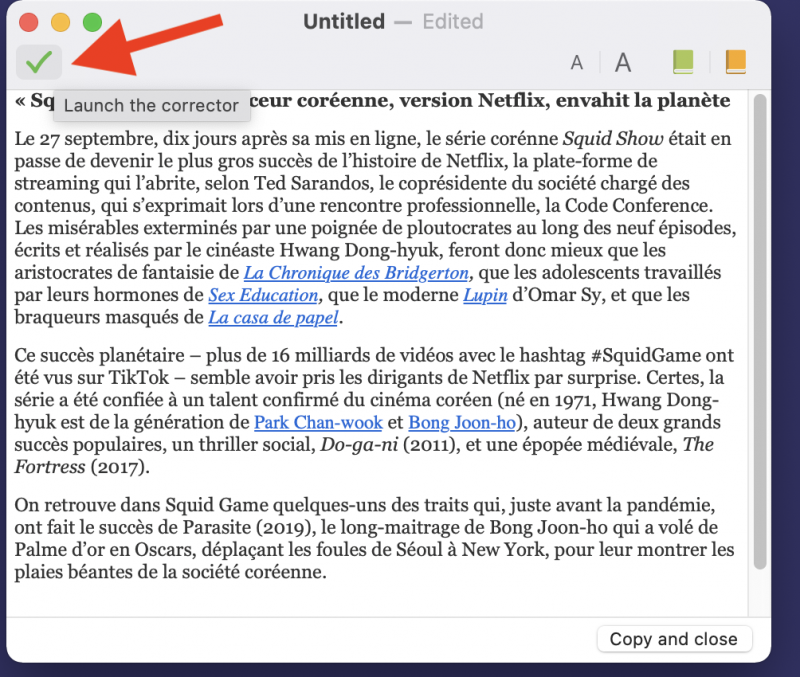
Task: Click the Untitled window title
Action: coord(344,21)
